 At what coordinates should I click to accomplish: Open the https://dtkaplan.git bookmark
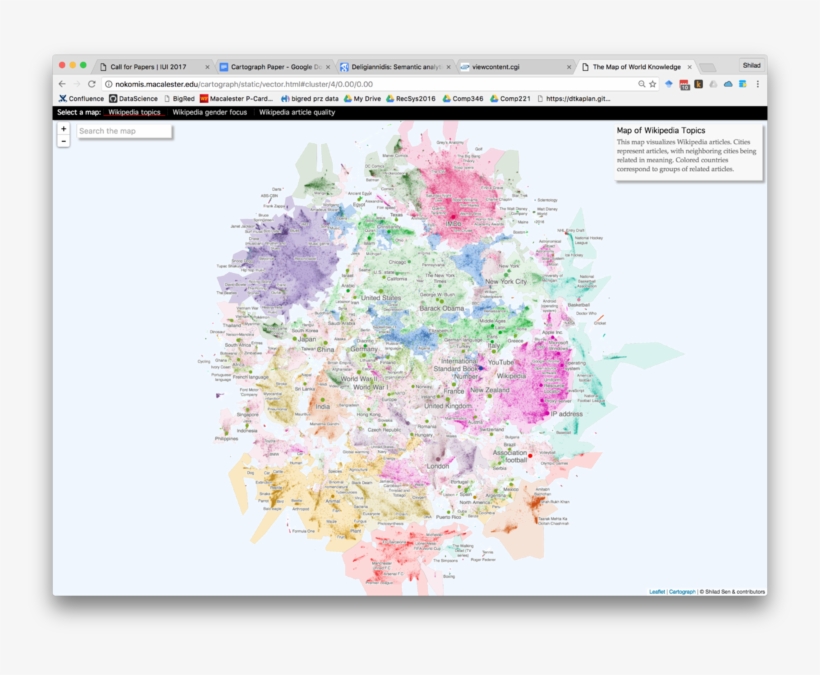pos(574,98)
